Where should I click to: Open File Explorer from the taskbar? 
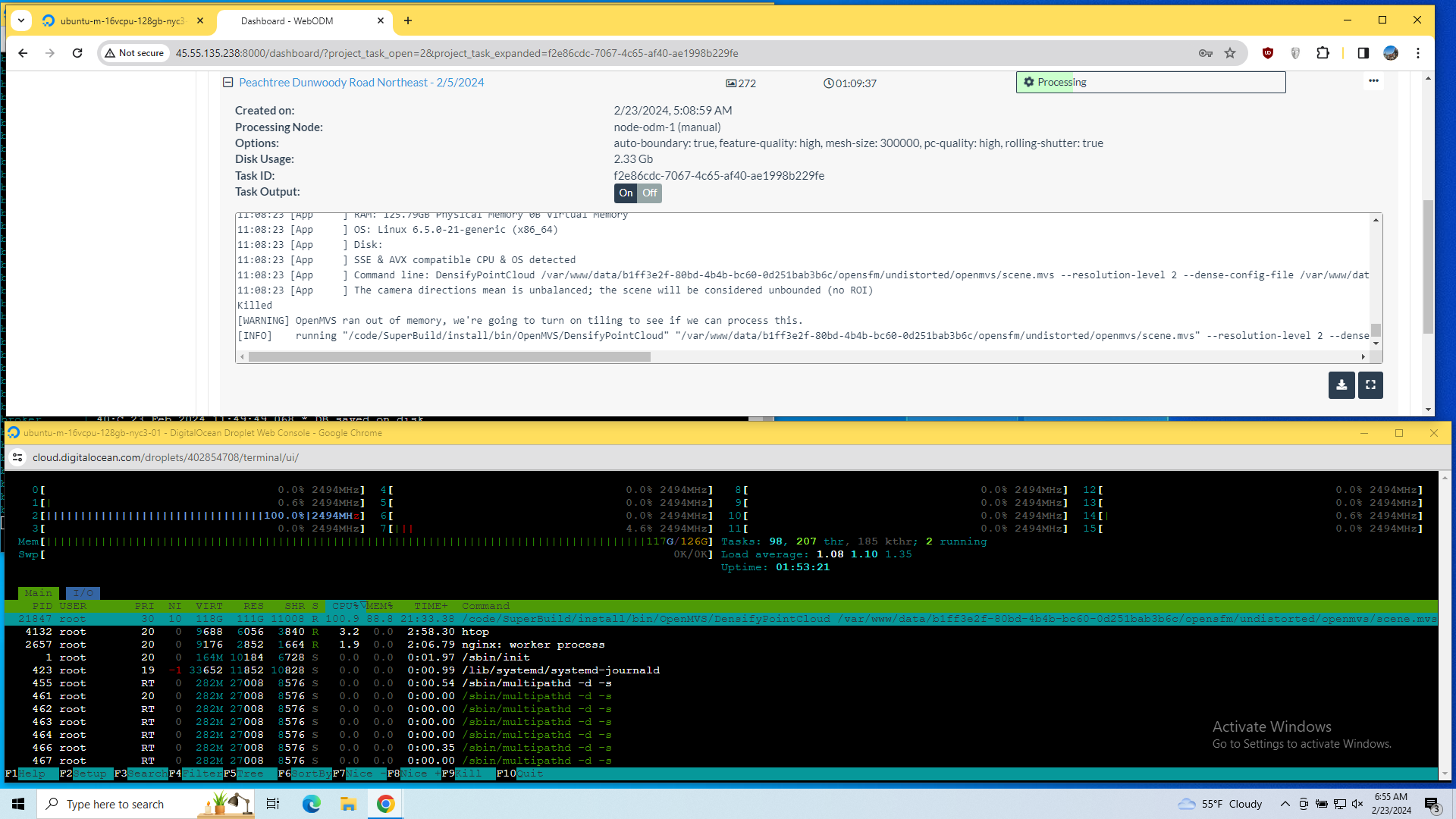coord(348,804)
